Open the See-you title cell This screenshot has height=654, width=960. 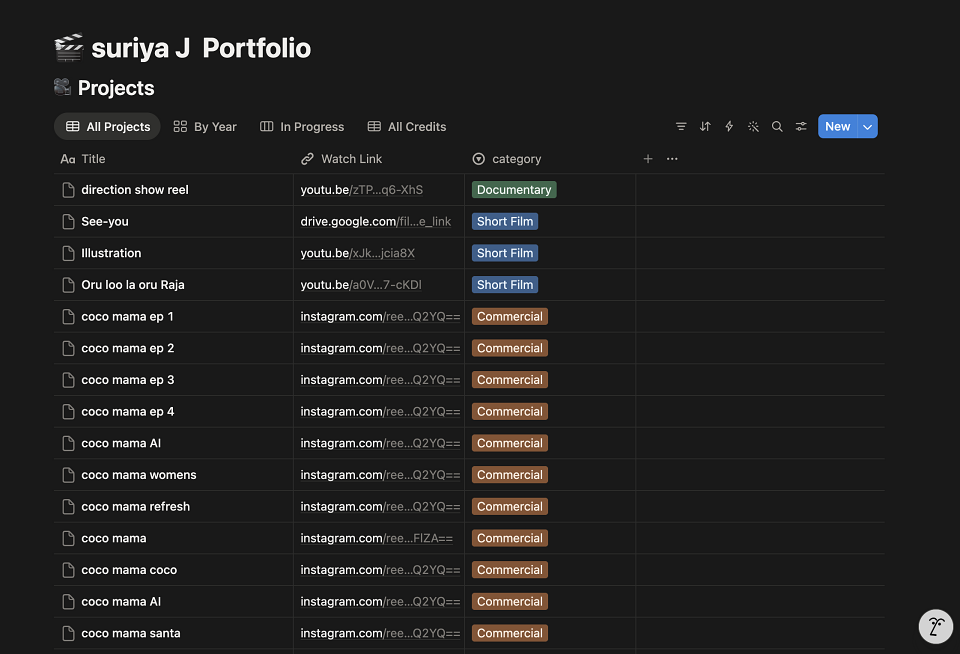coord(105,222)
